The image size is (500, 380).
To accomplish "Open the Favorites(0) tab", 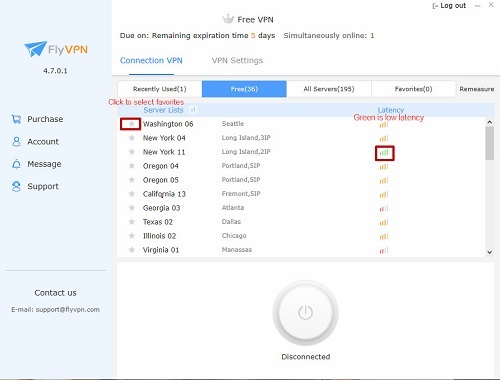I will tap(413, 89).
